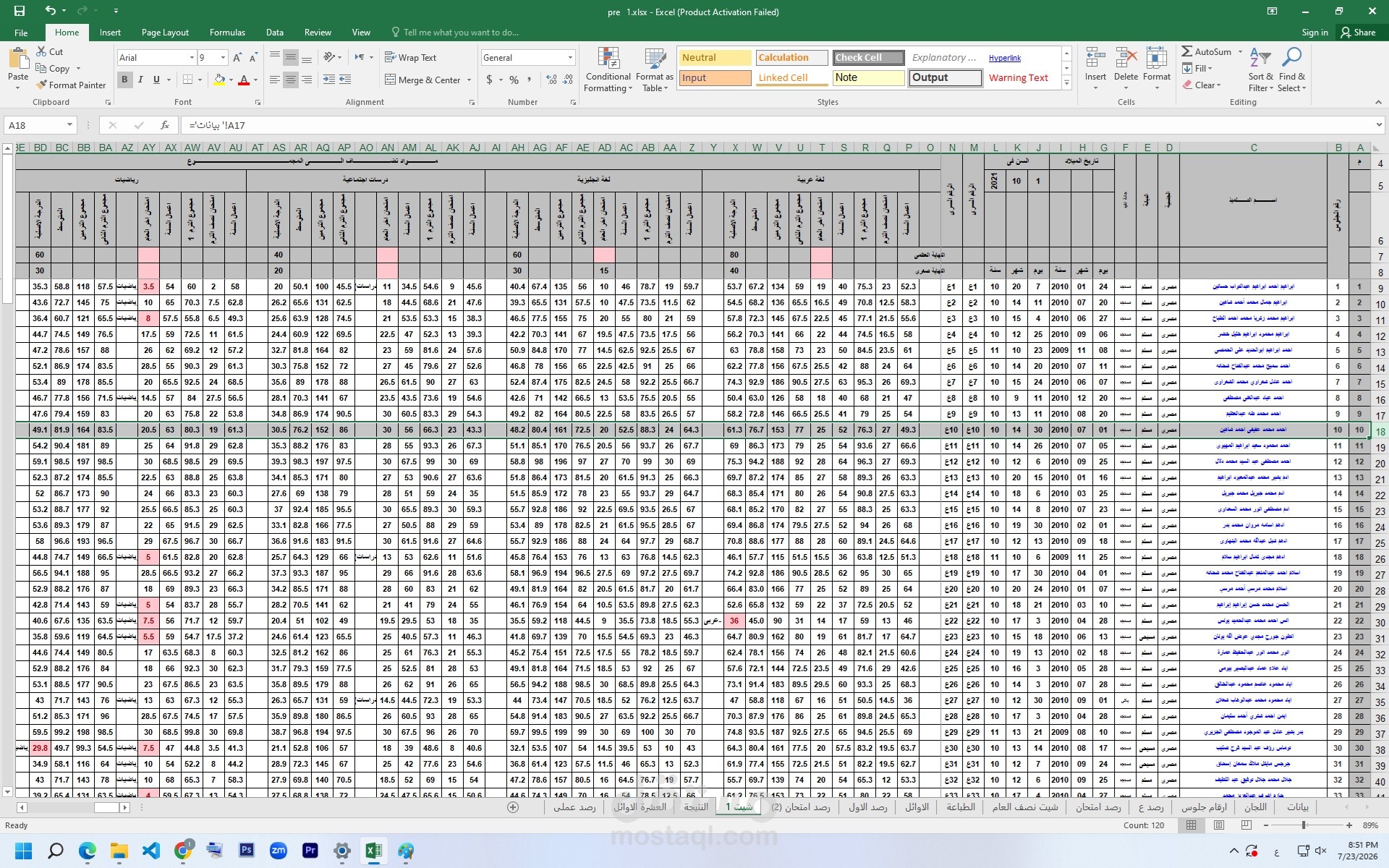Open Photoshop from the Windows taskbar
Viewport: 1389px width, 868px height.
(x=247, y=851)
